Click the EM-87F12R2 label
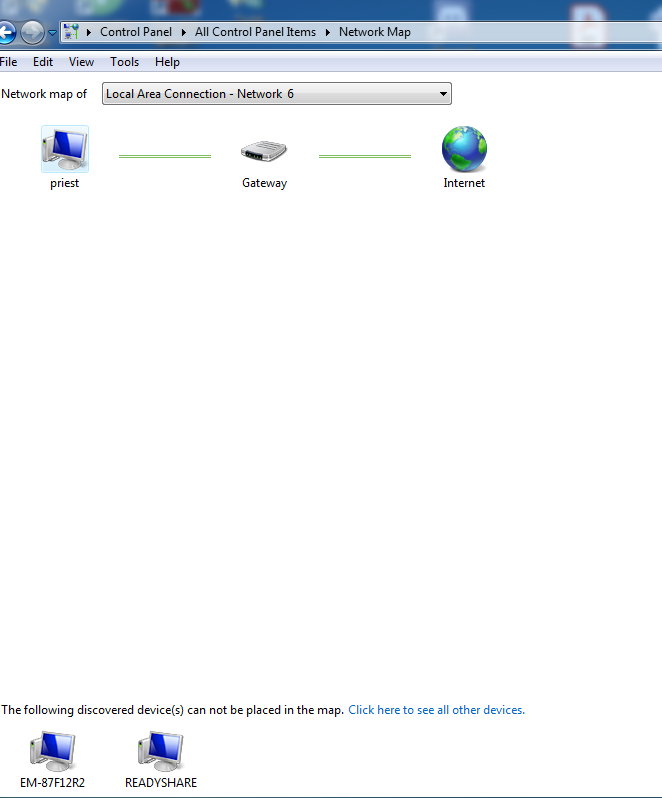The height and width of the screenshot is (798, 662). (x=52, y=783)
